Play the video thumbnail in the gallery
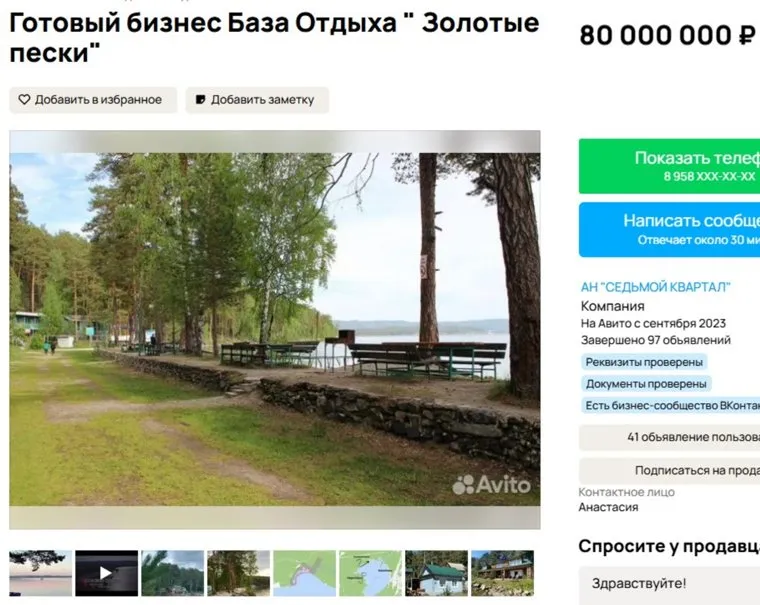The height and width of the screenshot is (605, 760). click(x=107, y=573)
